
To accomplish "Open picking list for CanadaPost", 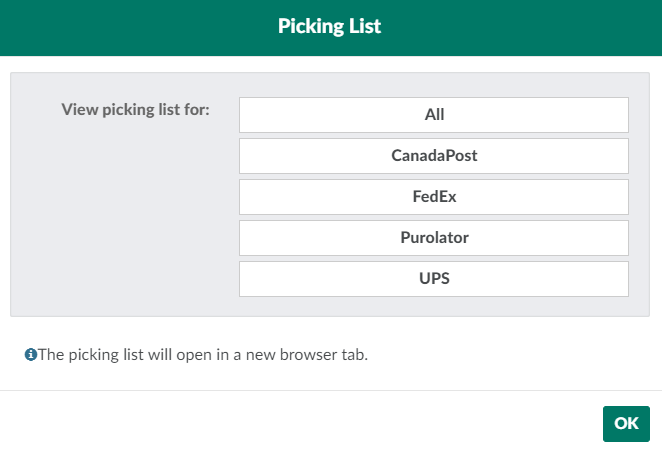I will 434,156.
